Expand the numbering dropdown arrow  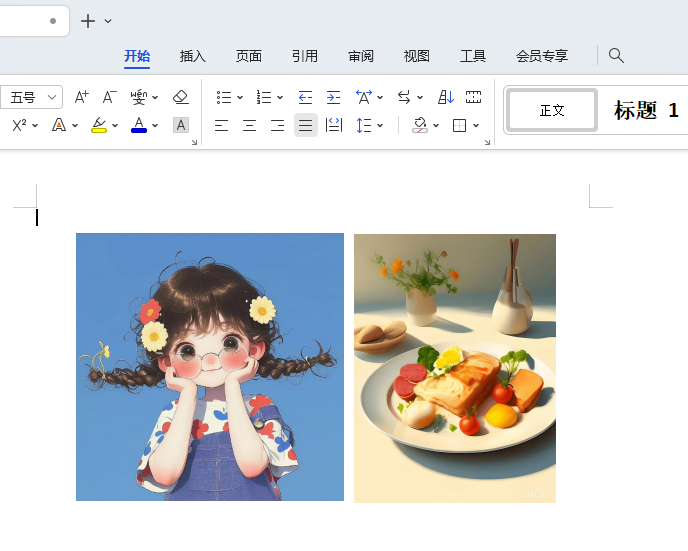pos(280,97)
